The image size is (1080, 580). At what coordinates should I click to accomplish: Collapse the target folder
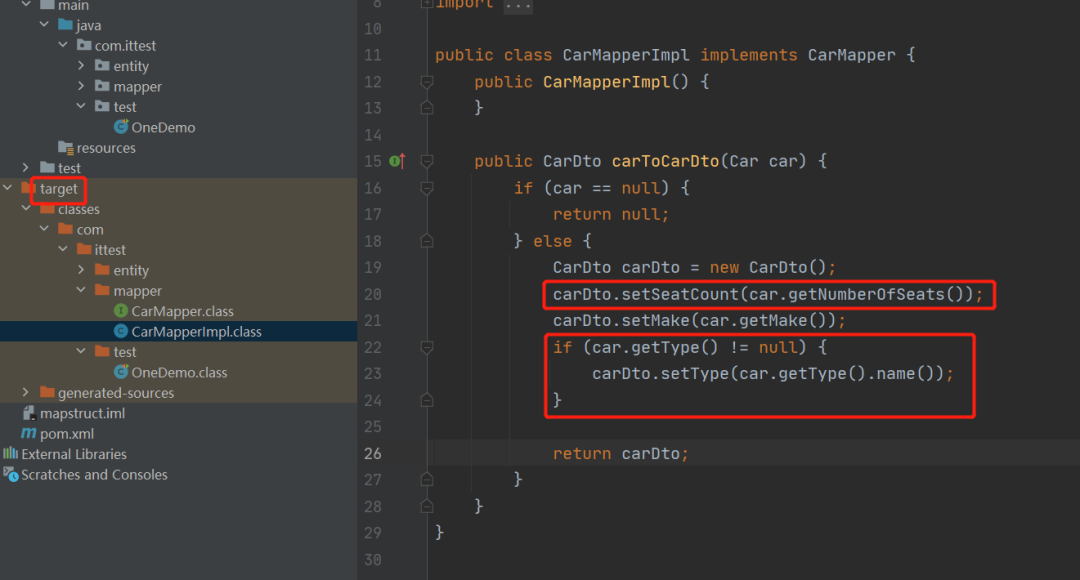click(x=8, y=188)
